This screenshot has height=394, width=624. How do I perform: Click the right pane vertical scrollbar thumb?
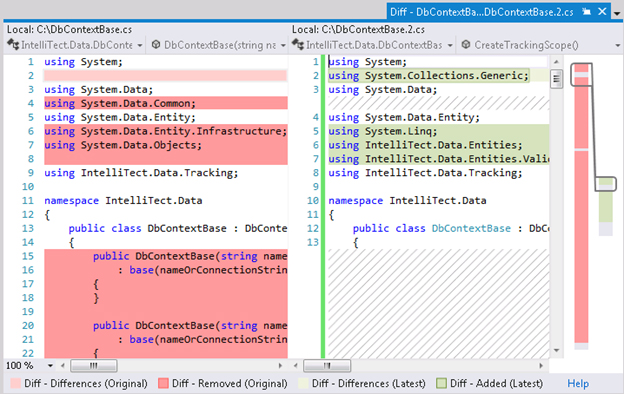point(556,79)
